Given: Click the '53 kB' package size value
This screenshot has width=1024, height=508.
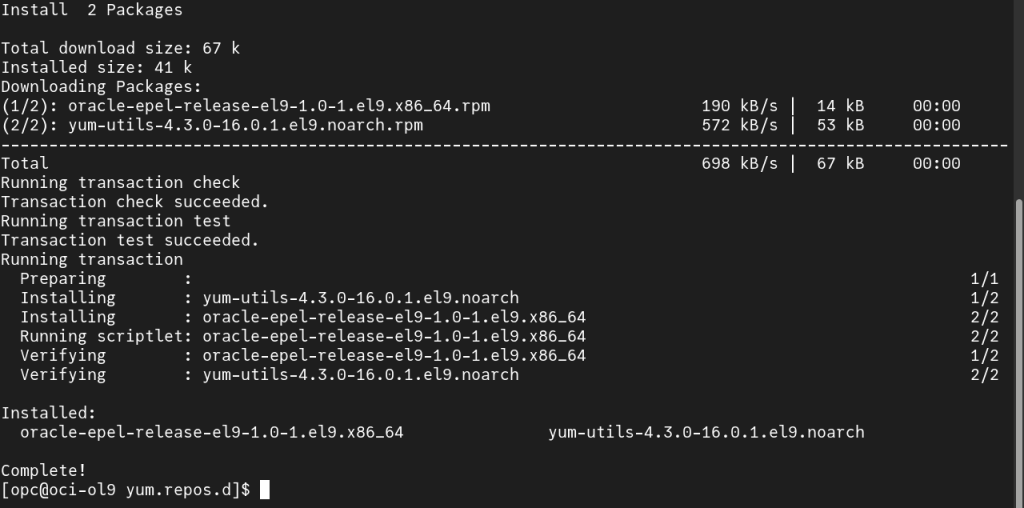Looking at the screenshot, I should click(x=840, y=125).
